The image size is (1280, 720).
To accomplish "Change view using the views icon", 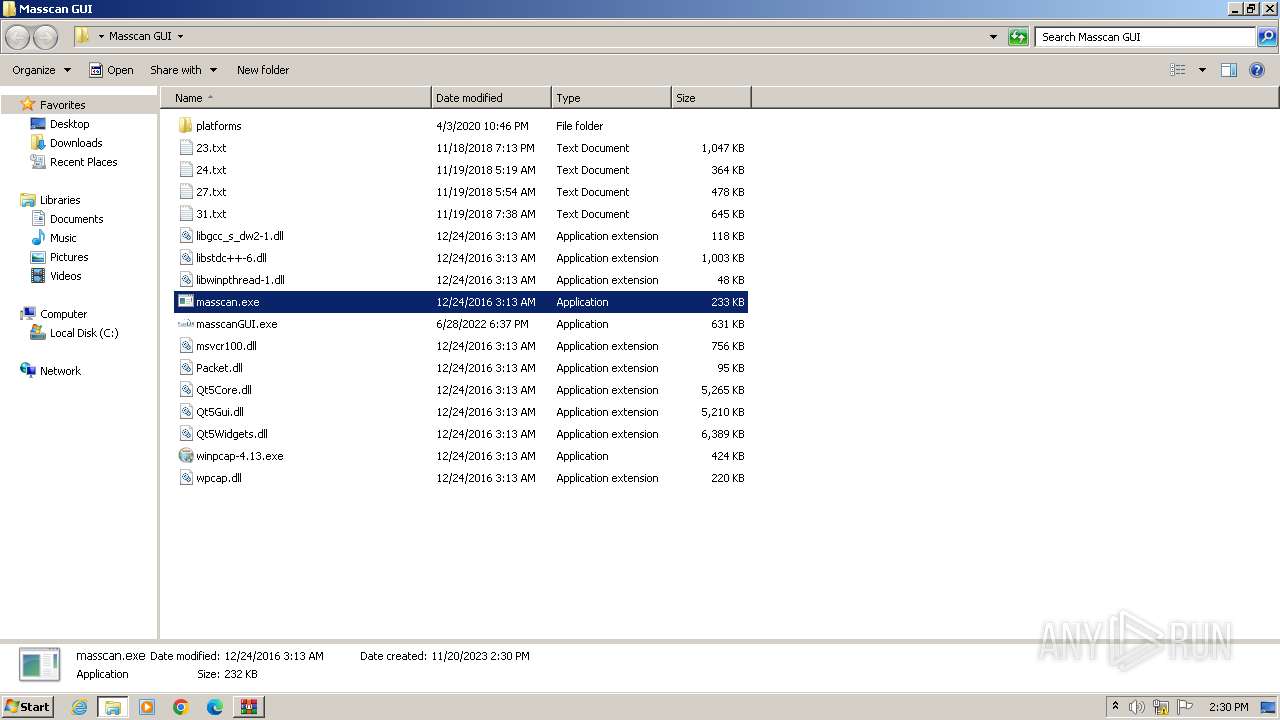I will coord(1178,70).
